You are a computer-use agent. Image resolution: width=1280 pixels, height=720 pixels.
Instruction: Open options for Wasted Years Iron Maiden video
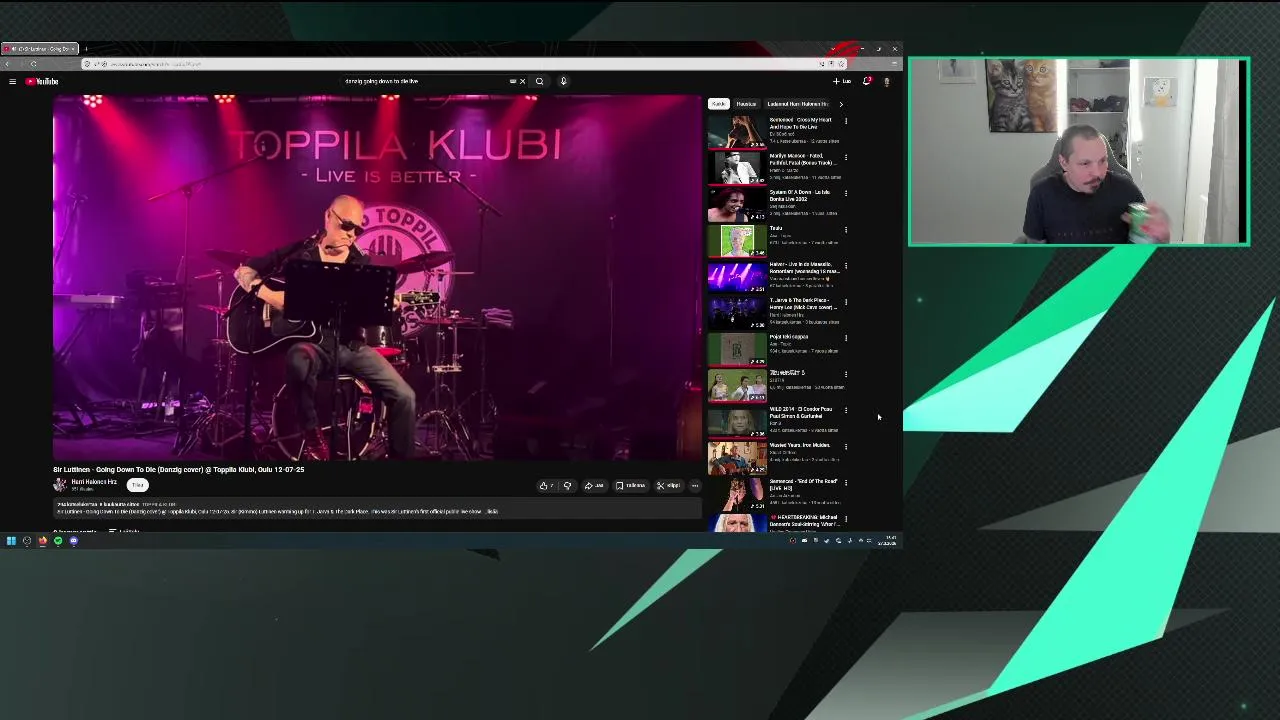point(846,446)
